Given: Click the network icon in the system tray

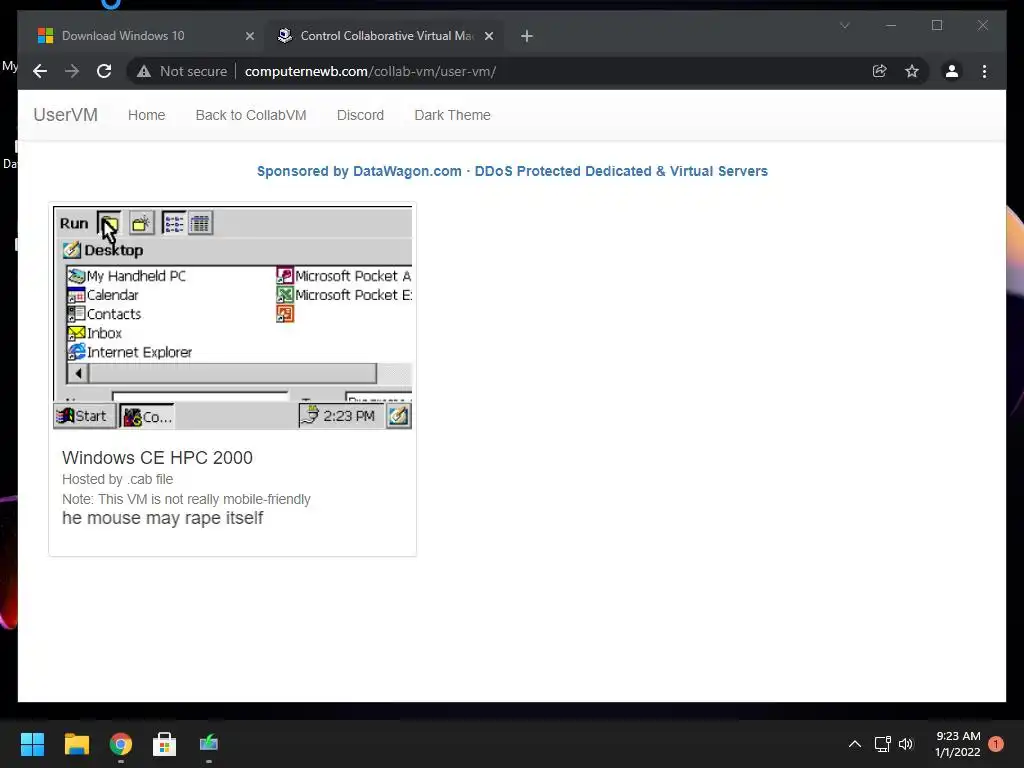Looking at the screenshot, I should 882,744.
